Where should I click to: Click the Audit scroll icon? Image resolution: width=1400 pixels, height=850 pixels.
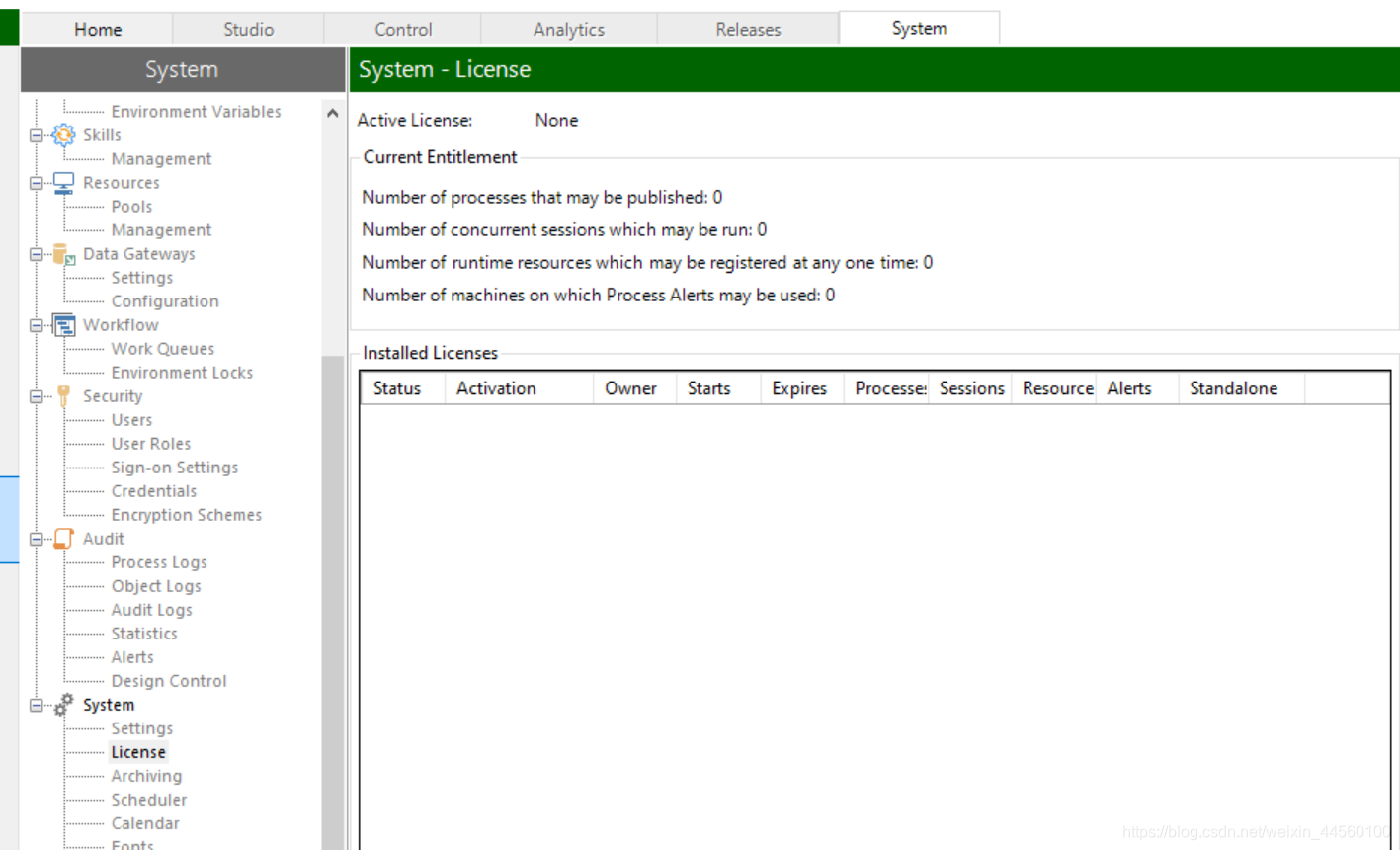pyautogui.click(x=64, y=539)
